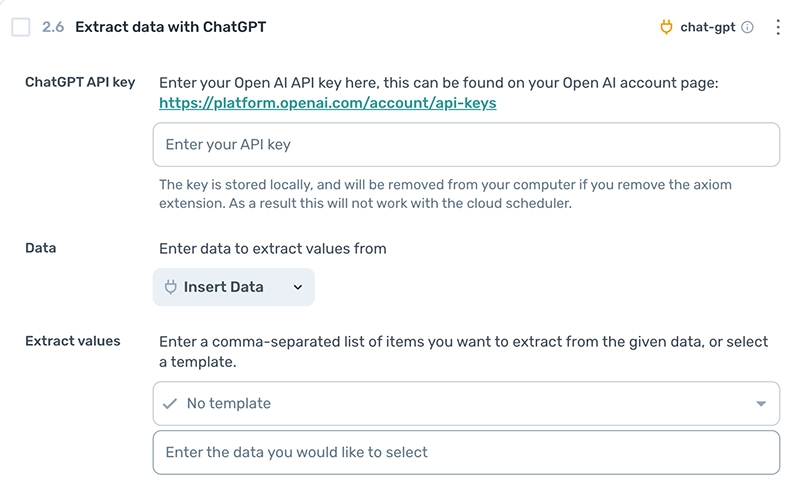
Task: Expand the Insert Data chevron
Action: [x=298, y=288]
